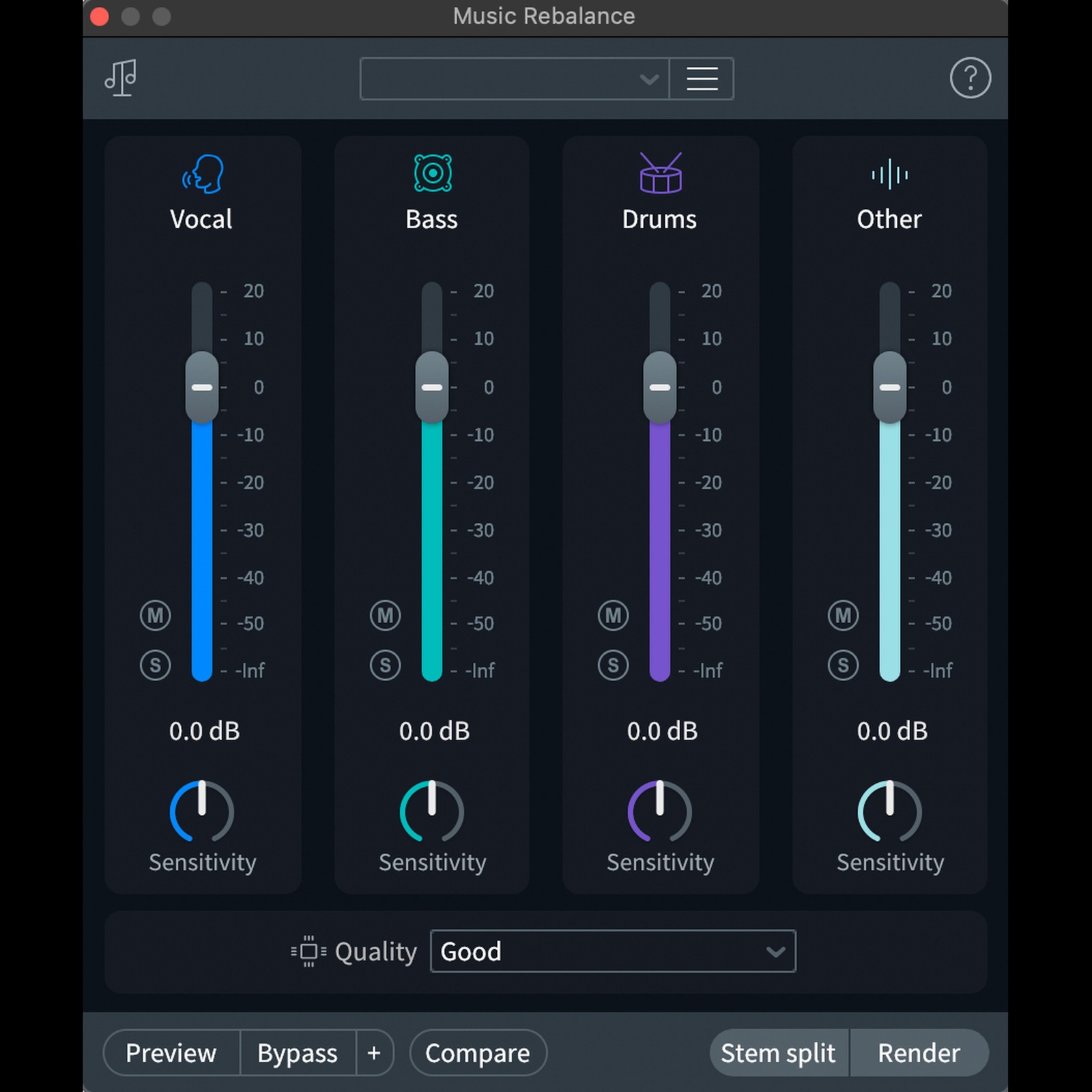Adjust the Vocal gain fader
Image resolution: width=1092 pixels, height=1092 pixels.
pos(201,387)
